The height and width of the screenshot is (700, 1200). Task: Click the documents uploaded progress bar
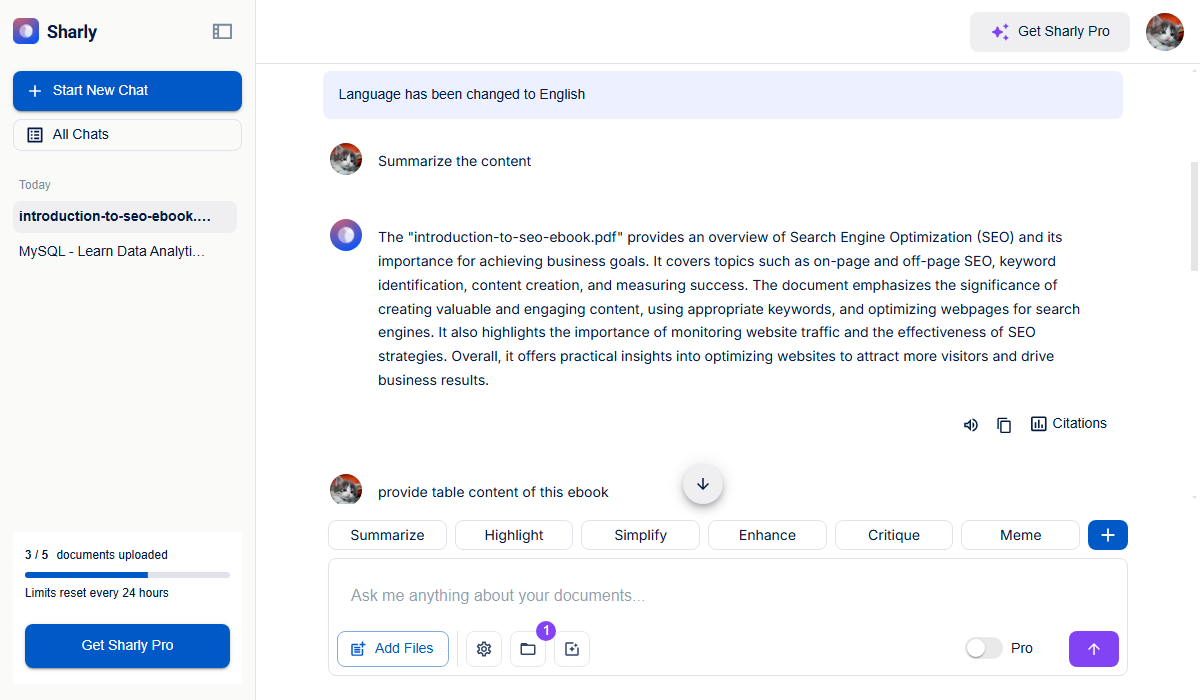pyautogui.click(x=127, y=575)
